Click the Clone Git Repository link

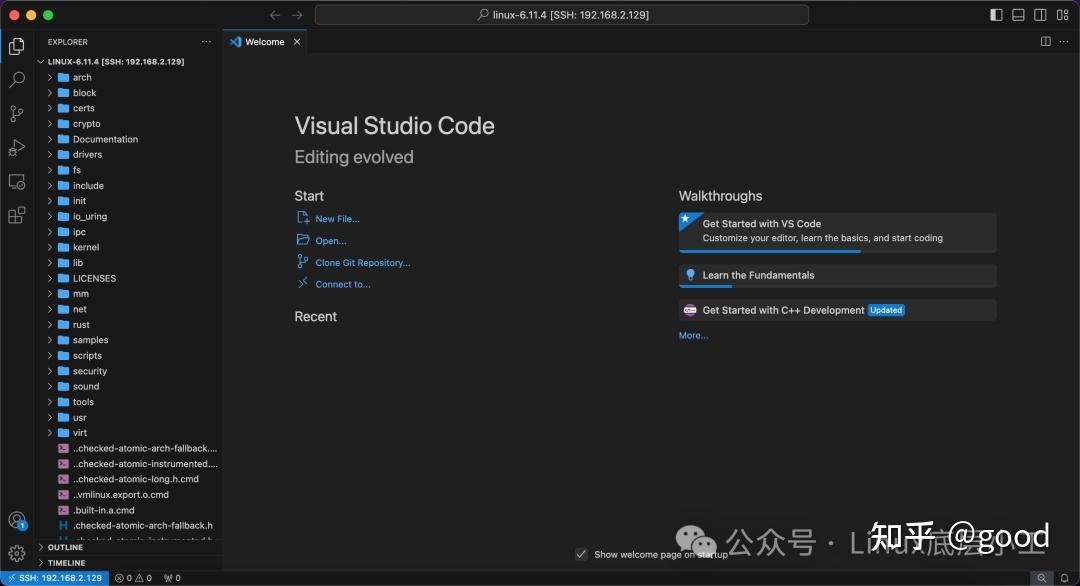360,262
